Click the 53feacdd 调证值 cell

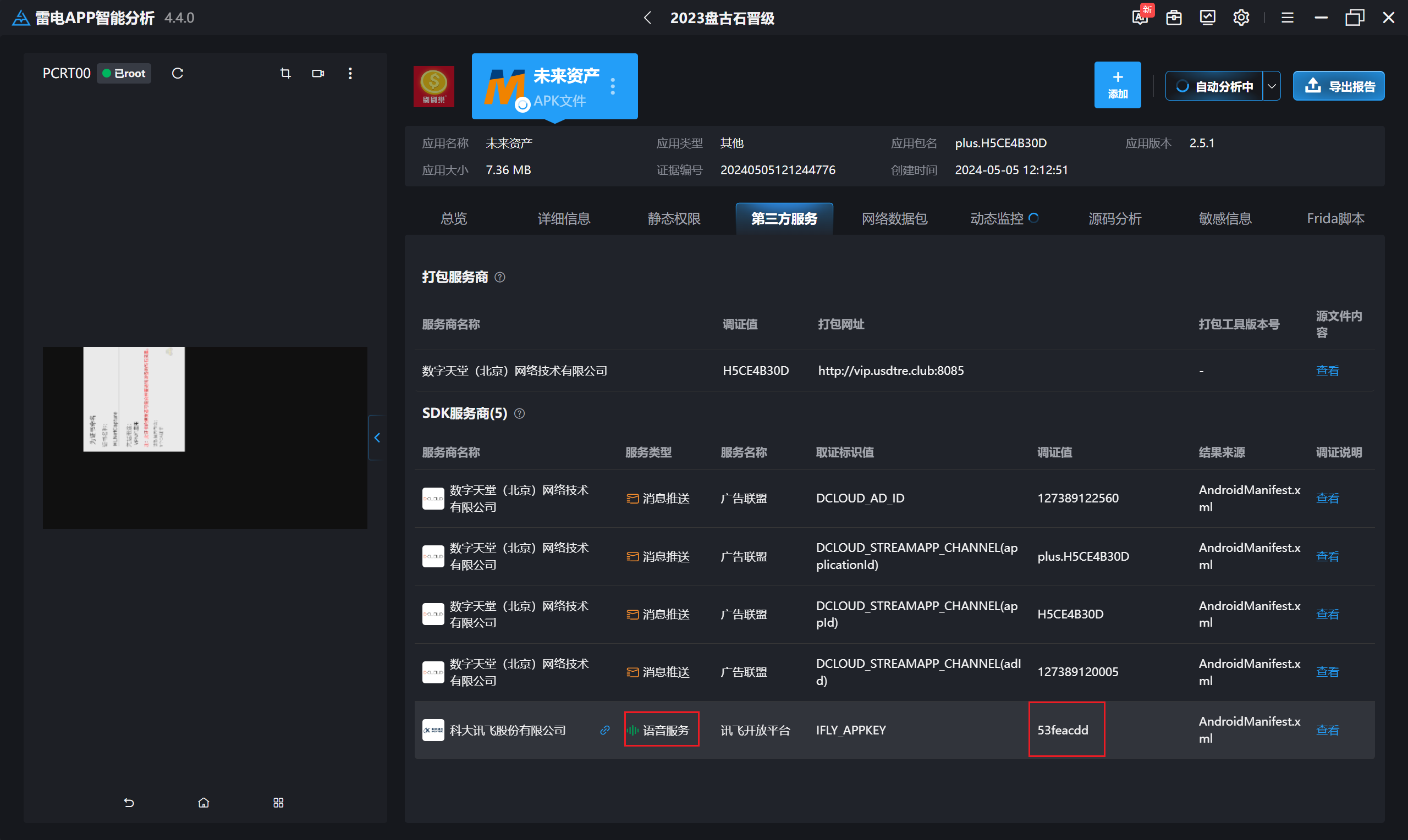1063,730
